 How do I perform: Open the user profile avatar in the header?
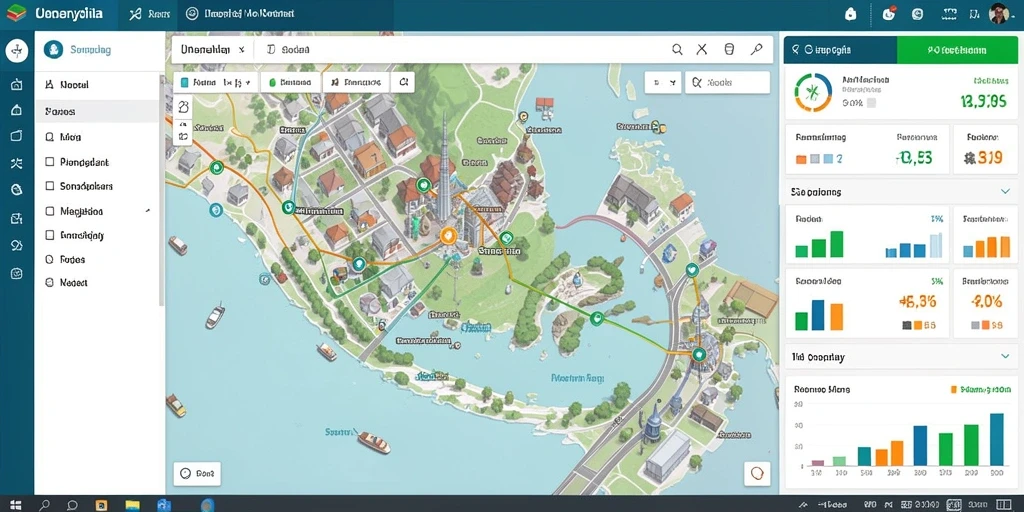coord(999,14)
